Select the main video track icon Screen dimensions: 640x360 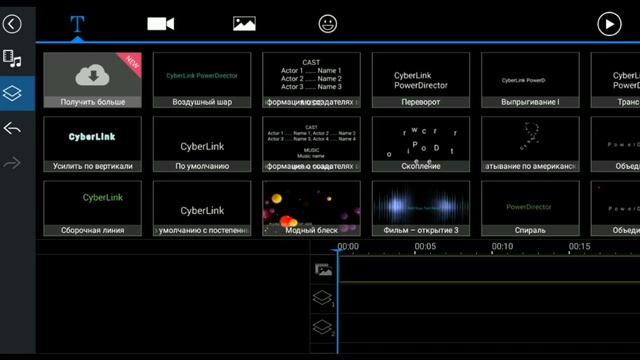coord(323,270)
